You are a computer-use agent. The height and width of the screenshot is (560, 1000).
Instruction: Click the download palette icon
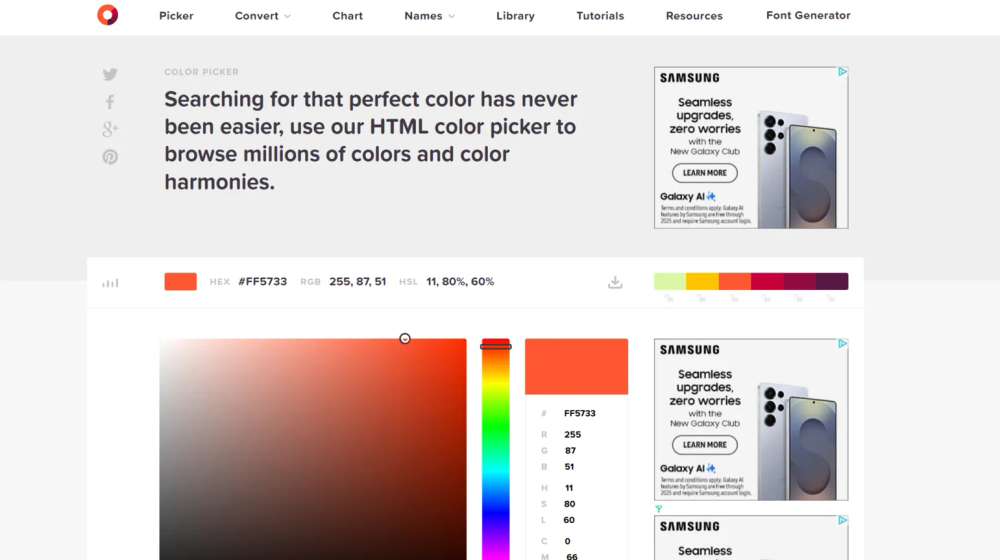tap(615, 282)
